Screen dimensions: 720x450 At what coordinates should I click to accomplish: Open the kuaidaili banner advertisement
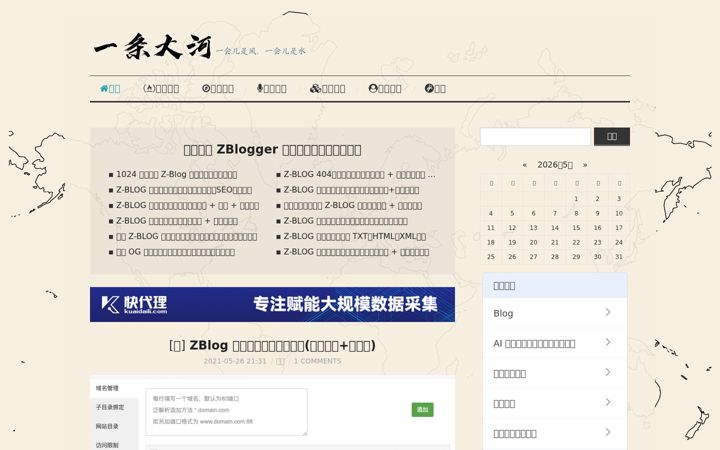pos(272,304)
